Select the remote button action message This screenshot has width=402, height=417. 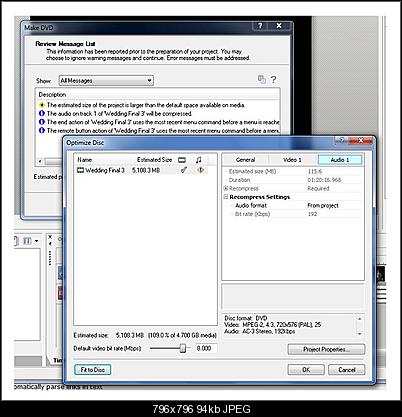click(163, 130)
